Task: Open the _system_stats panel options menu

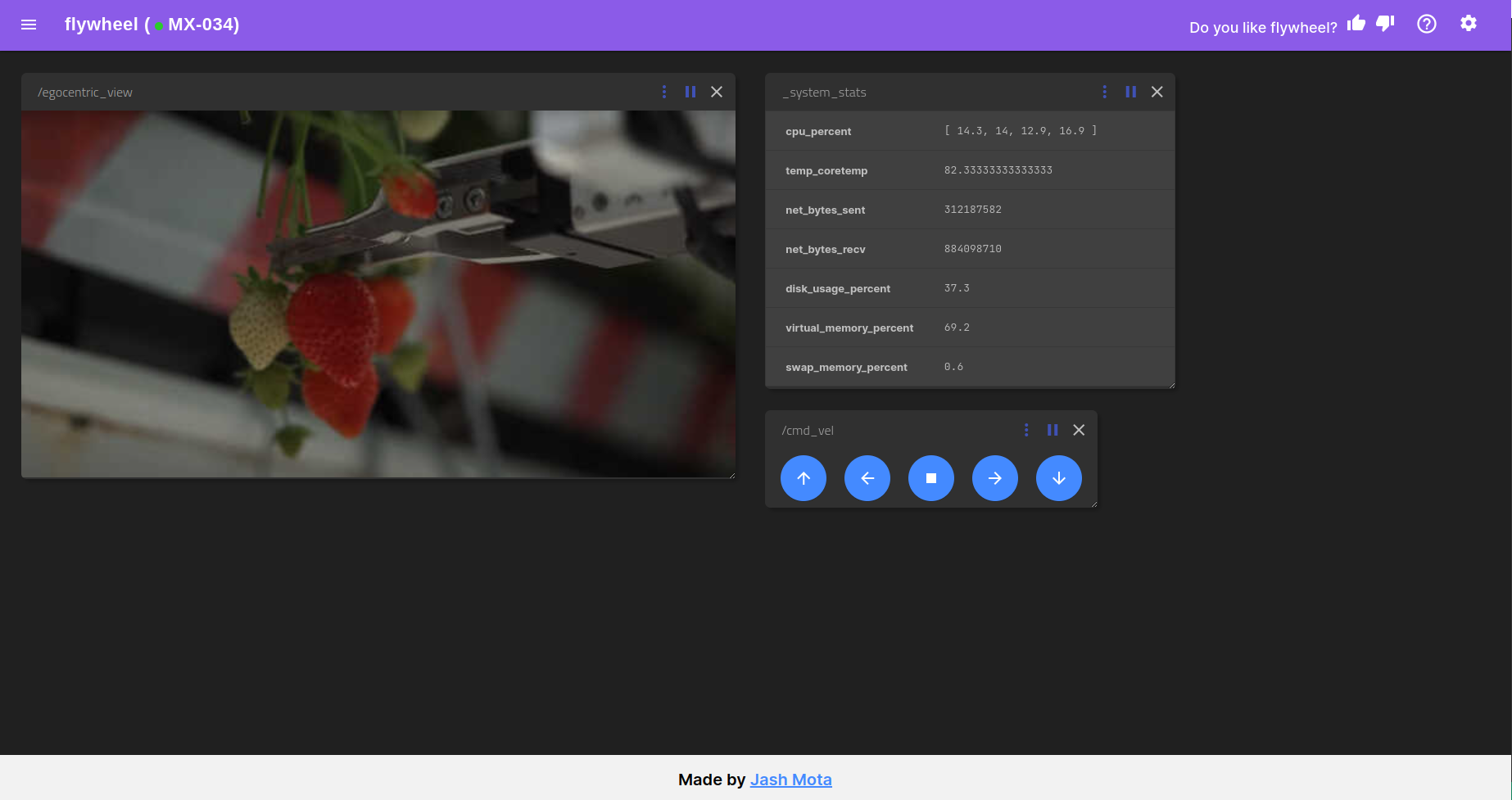Action: click(1104, 92)
